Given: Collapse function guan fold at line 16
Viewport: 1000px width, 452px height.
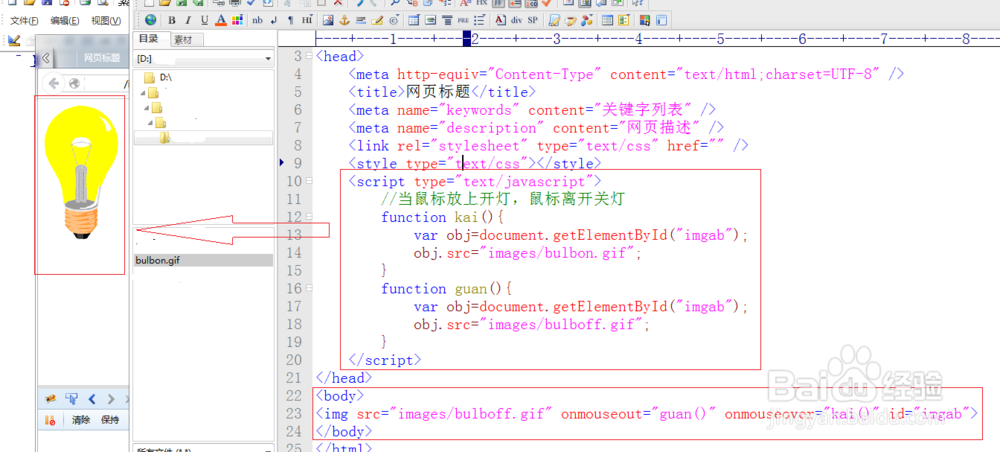Looking at the screenshot, I should [309, 289].
